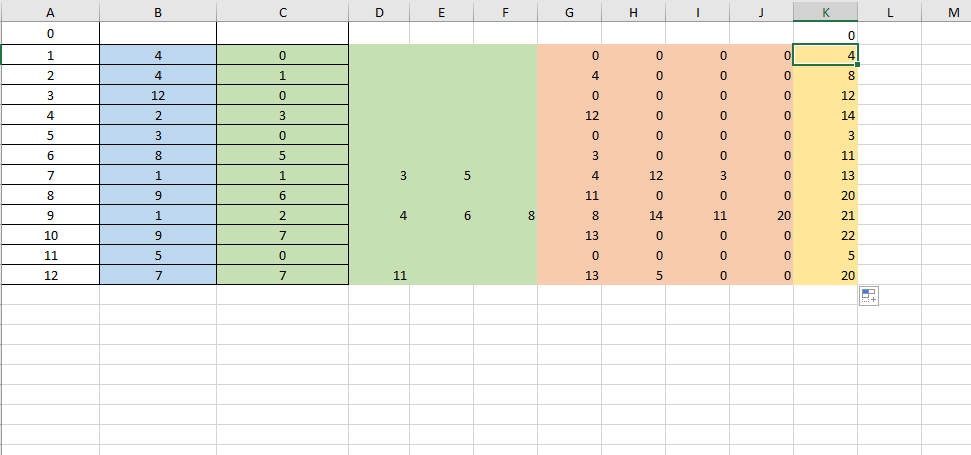Click the selected cell showing 4 in column K

(x=825, y=55)
